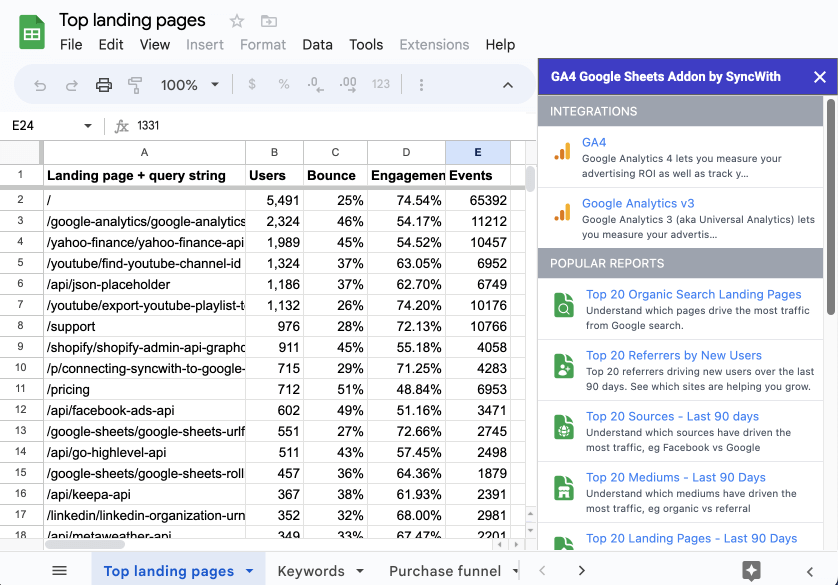Switch to the Keywords sheet tab
This screenshot has width=838, height=585.
(x=310, y=568)
